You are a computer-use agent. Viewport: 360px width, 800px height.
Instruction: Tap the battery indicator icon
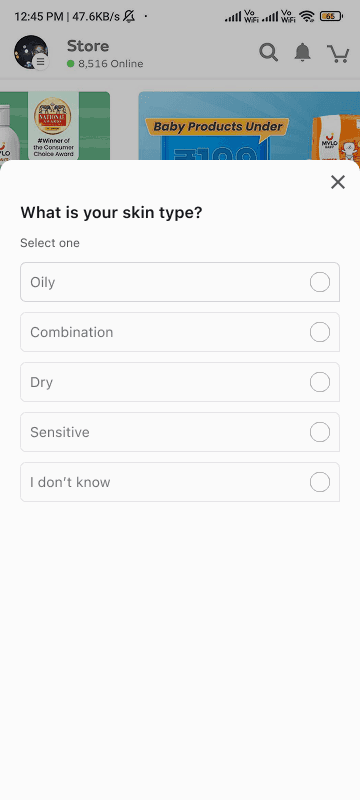[x=331, y=16]
